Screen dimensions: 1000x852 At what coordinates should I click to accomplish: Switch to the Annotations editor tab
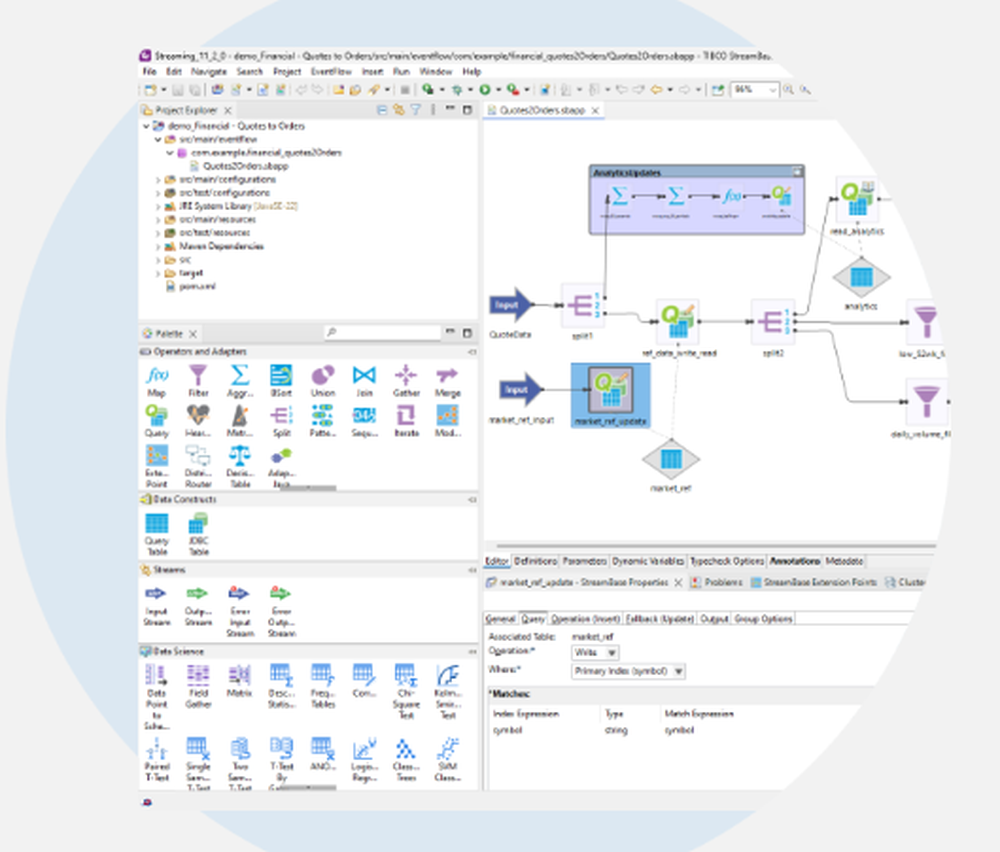point(795,561)
